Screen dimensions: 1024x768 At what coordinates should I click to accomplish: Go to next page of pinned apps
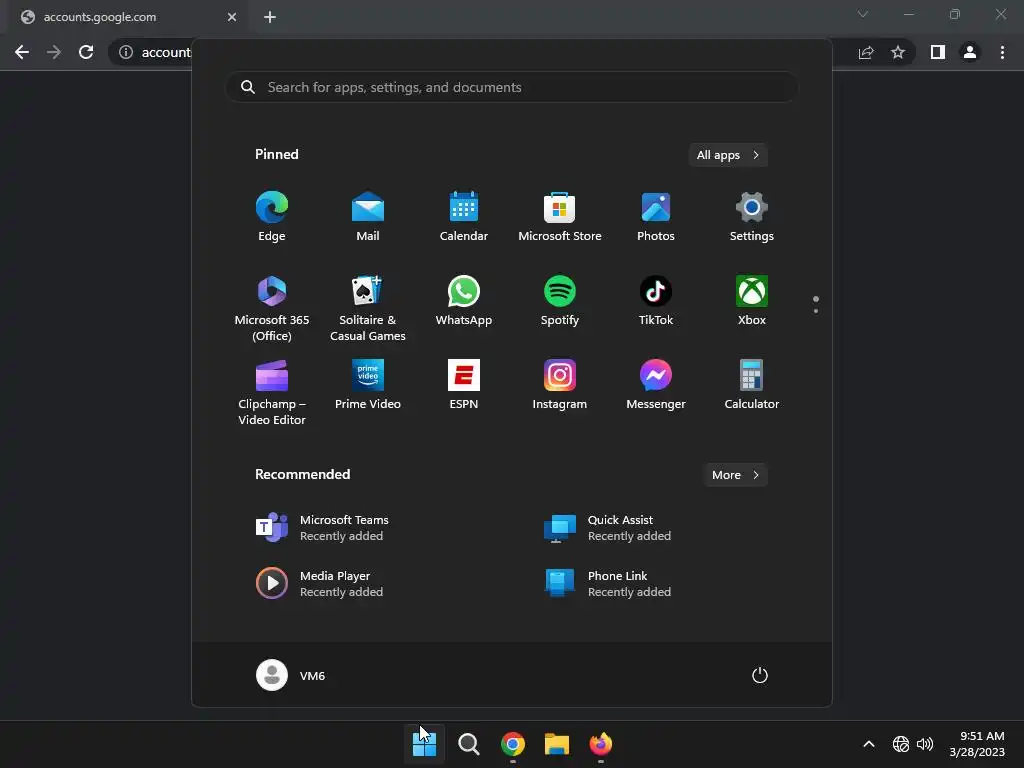(x=816, y=311)
